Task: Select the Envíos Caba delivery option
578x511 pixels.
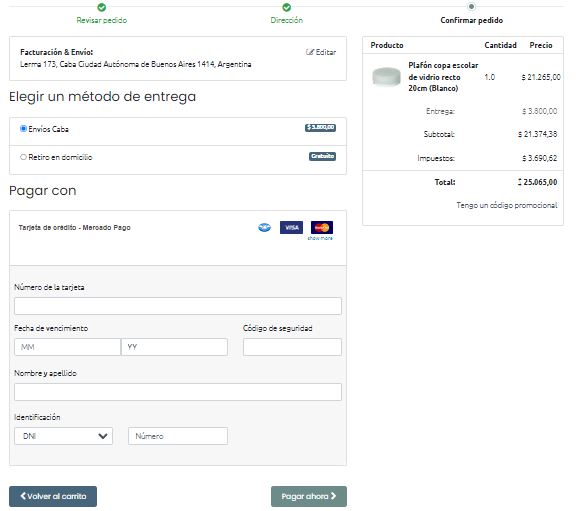Action: 24,129
